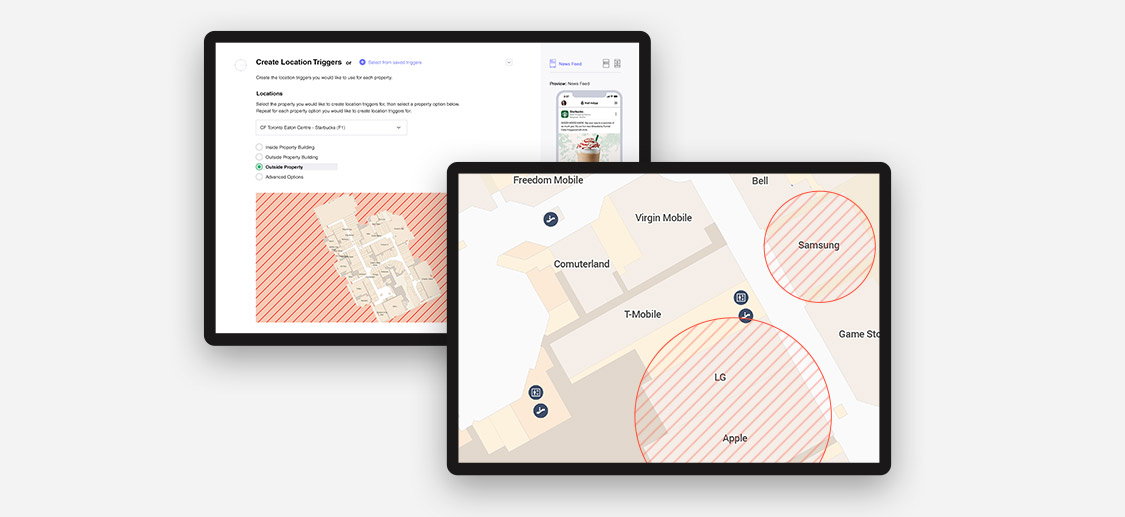The image size is (1125, 517).
Task: Click the T-Mobile store label
Action: (x=643, y=314)
